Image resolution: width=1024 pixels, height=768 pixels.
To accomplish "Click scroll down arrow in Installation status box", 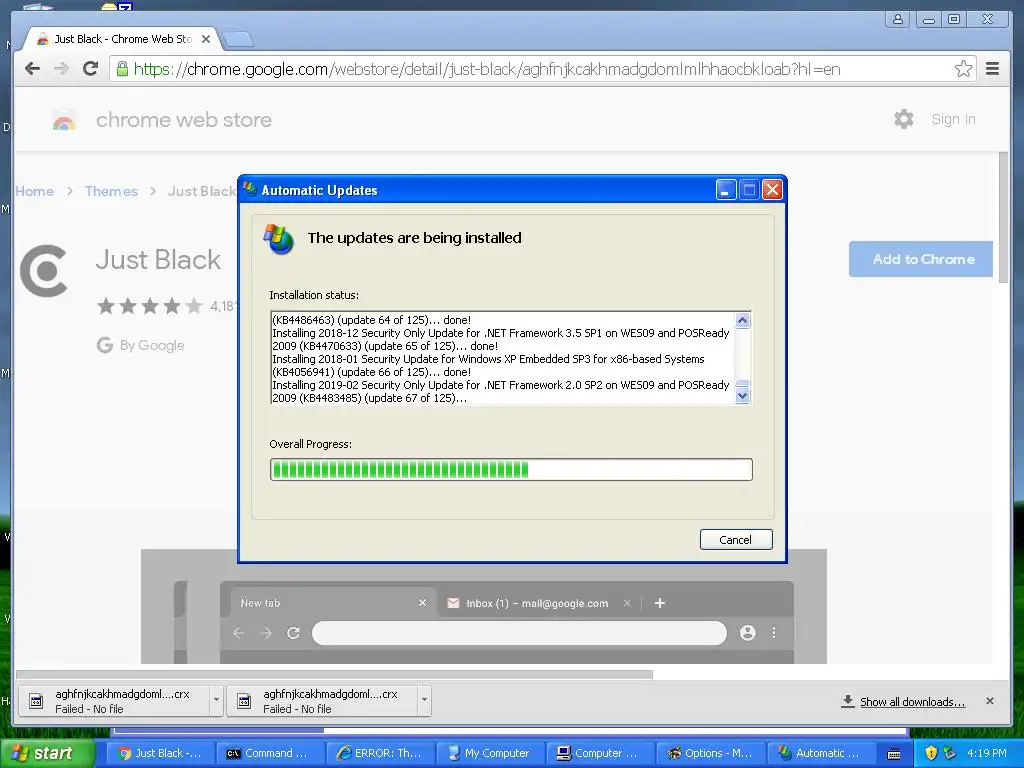I will tap(743, 396).
